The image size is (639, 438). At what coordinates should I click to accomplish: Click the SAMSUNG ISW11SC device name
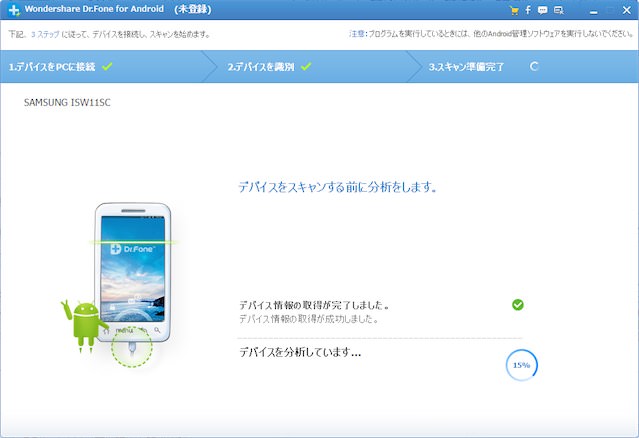pos(67,102)
